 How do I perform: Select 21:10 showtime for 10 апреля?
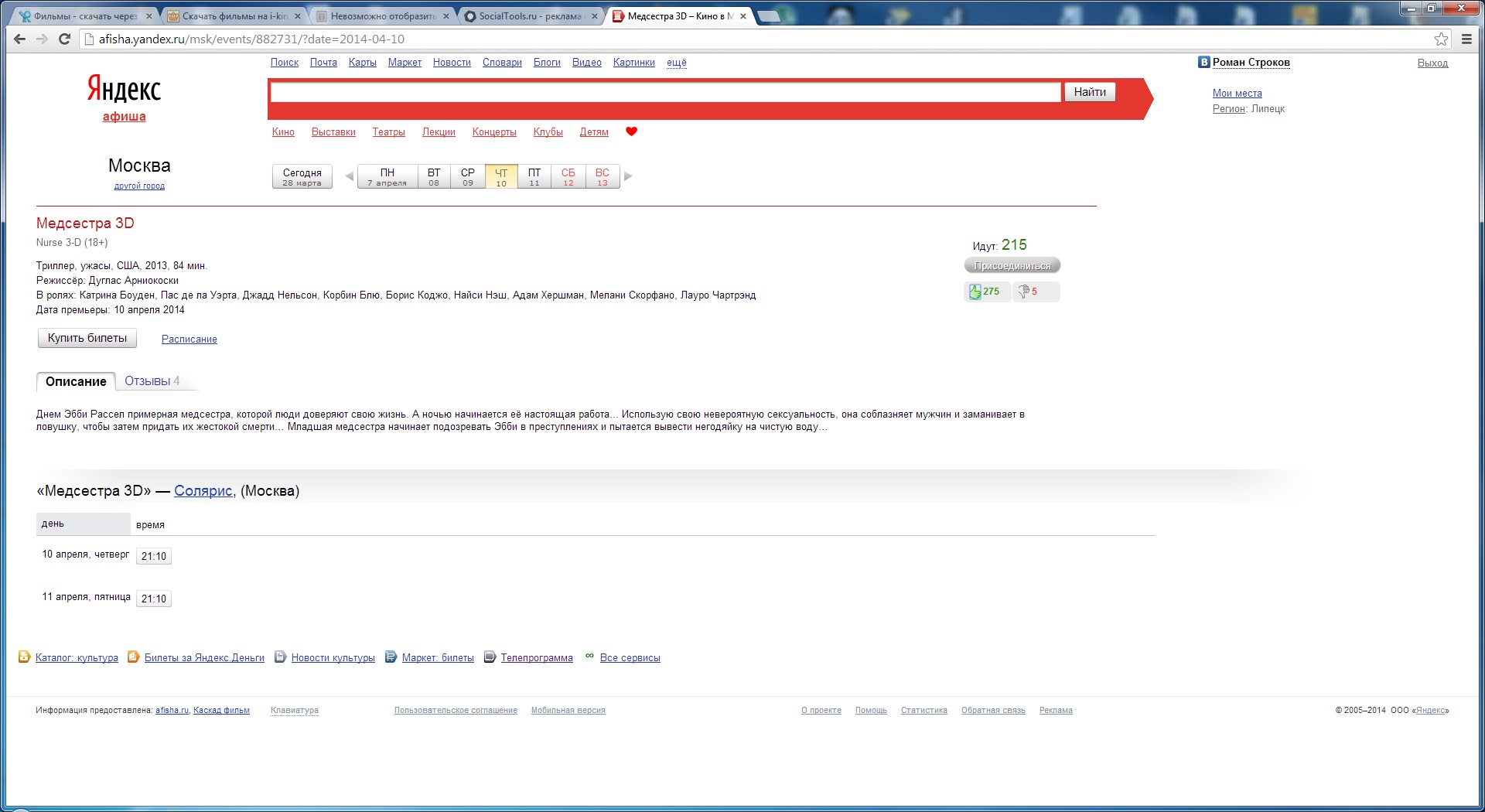pyautogui.click(x=154, y=556)
